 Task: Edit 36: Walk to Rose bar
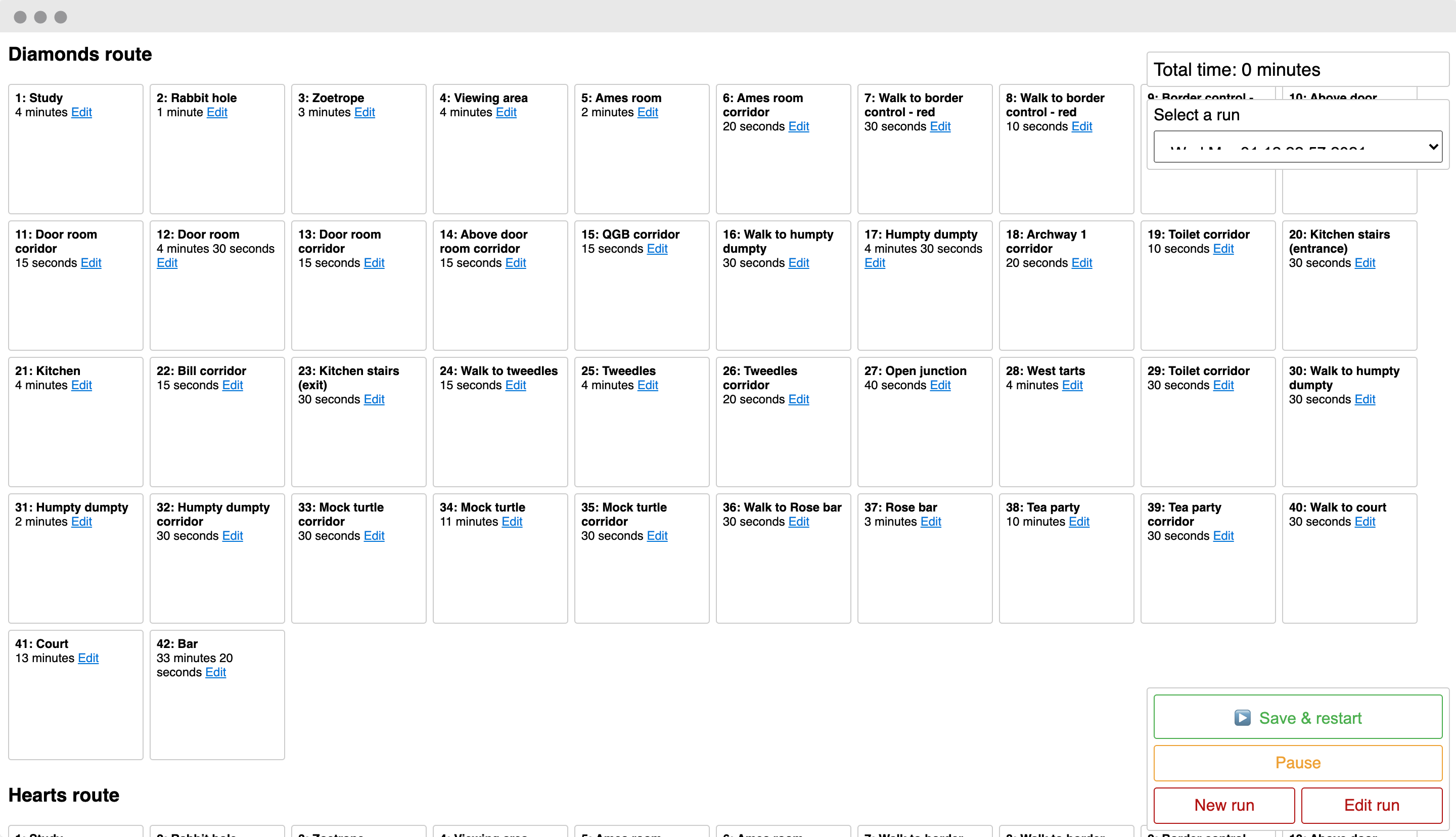(798, 522)
